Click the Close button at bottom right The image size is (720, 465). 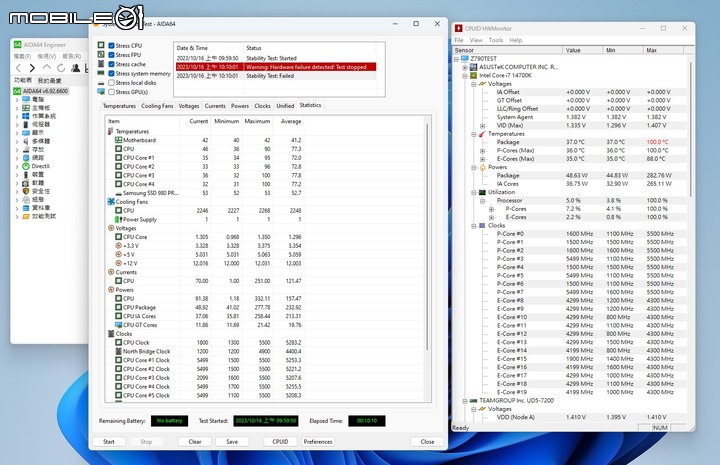(x=427, y=442)
